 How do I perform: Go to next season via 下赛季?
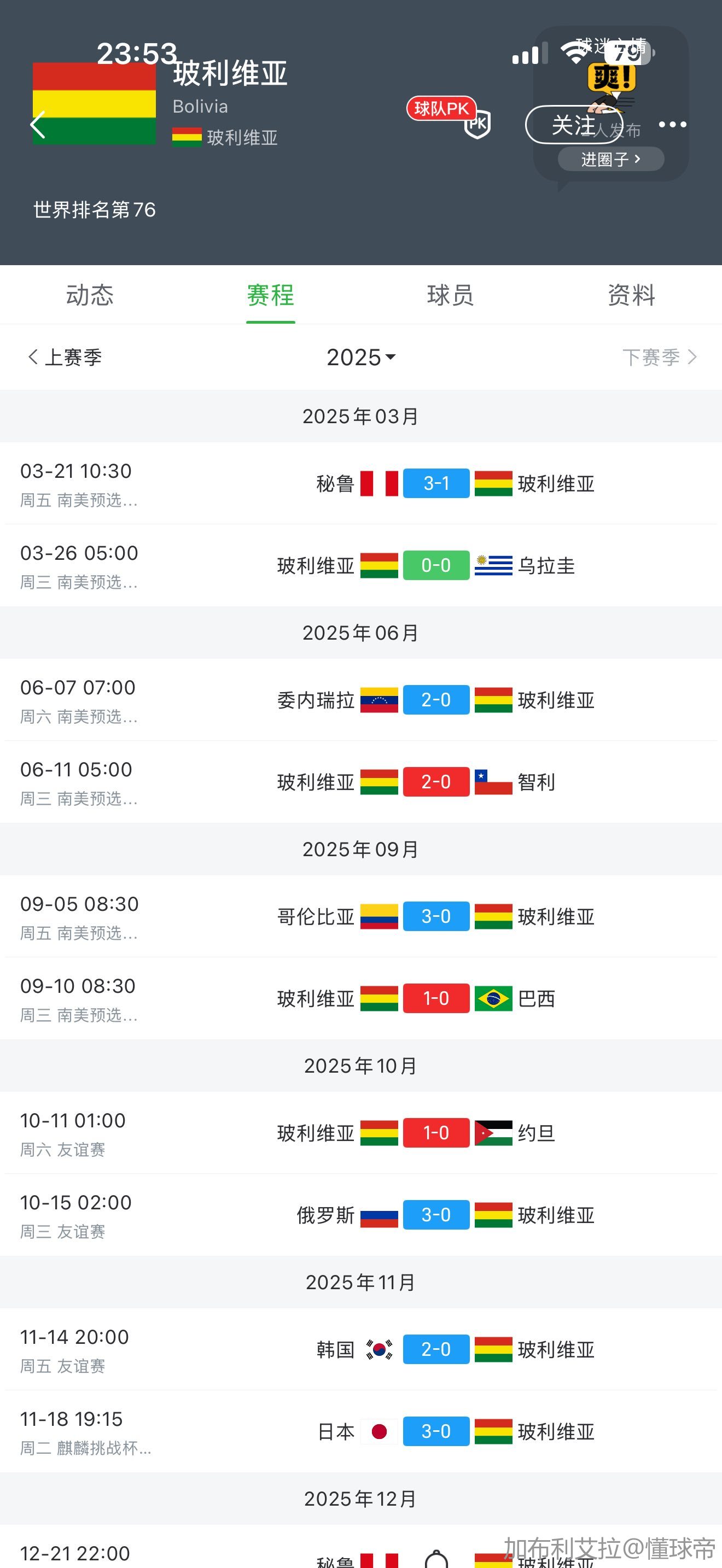tap(659, 358)
